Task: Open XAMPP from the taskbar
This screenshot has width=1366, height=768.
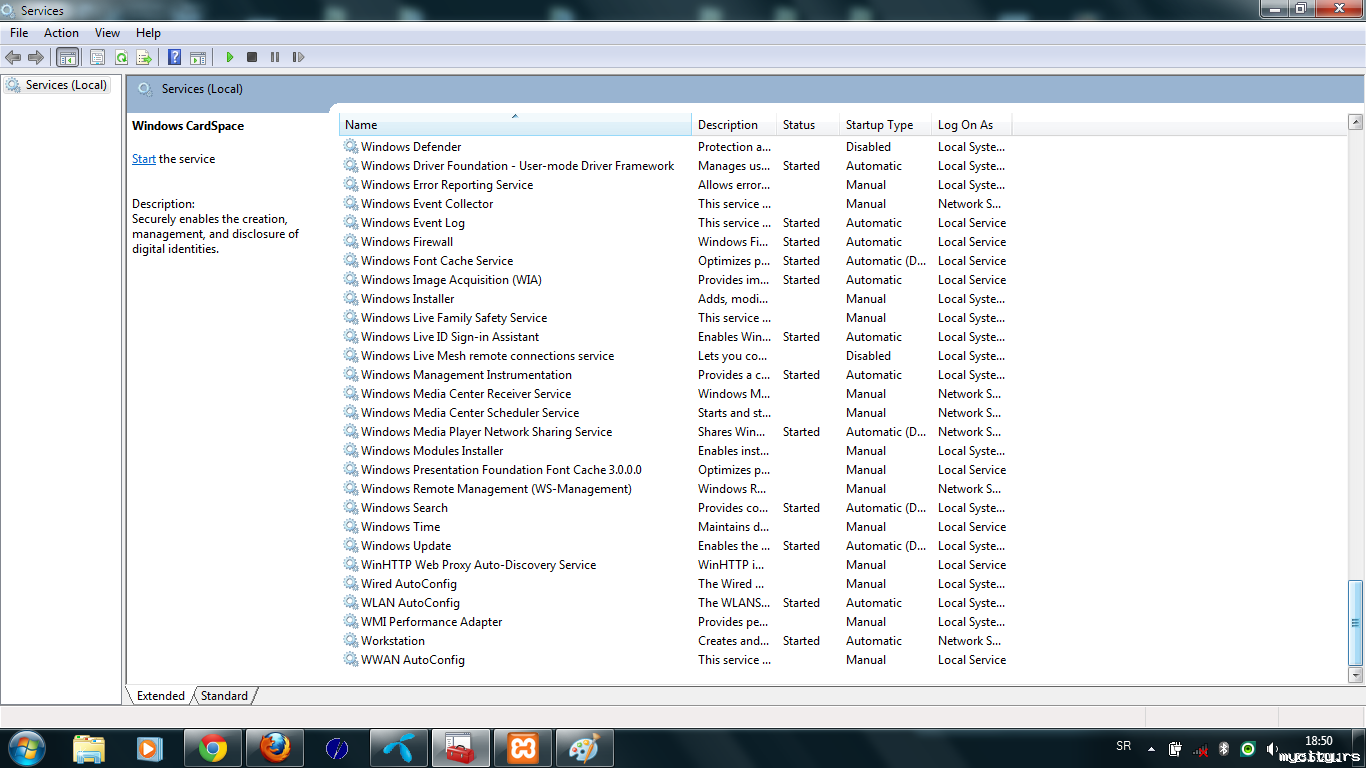Action: (x=522, y=748)
